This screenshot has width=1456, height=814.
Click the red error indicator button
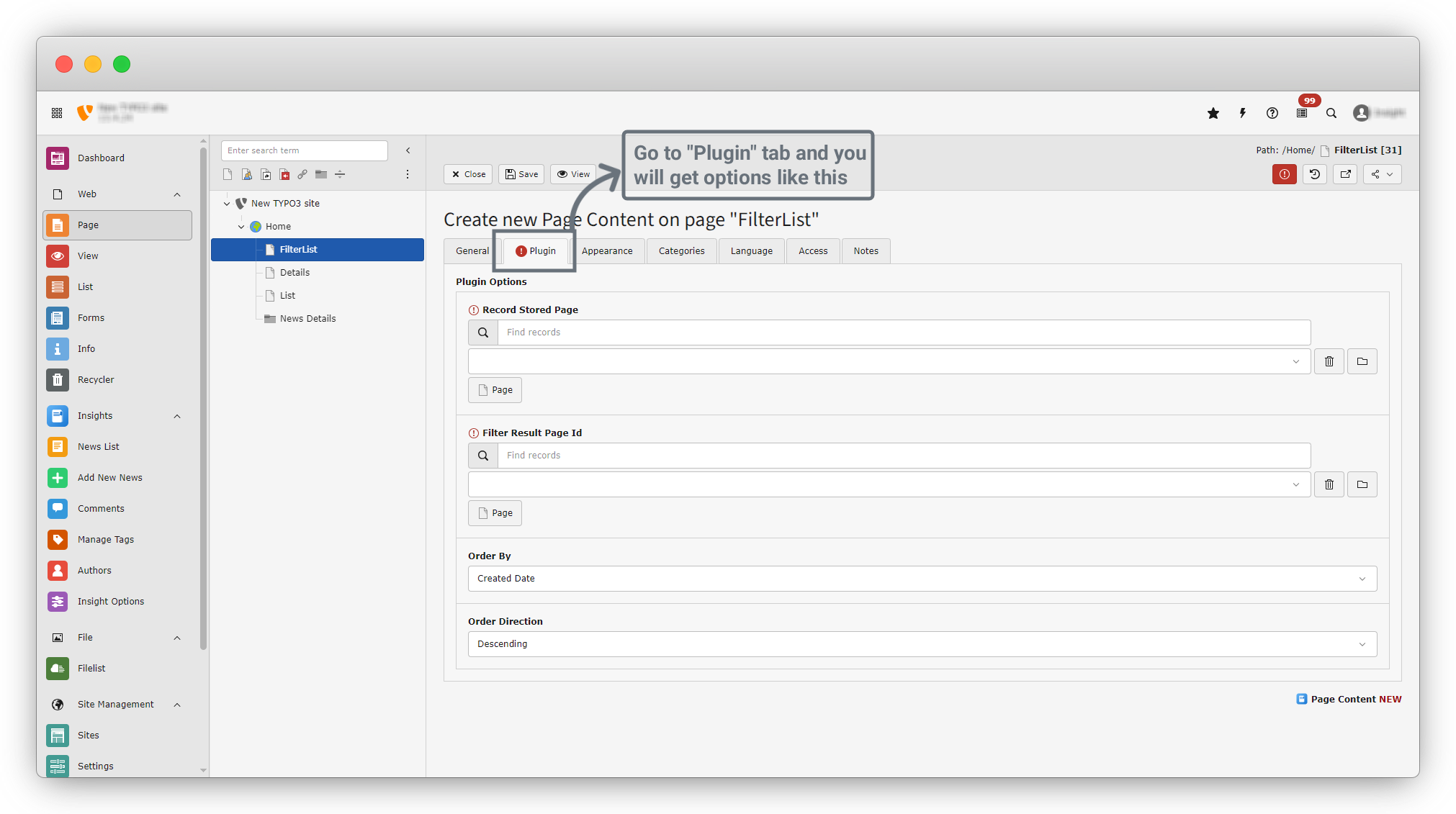pos(1284,174)
